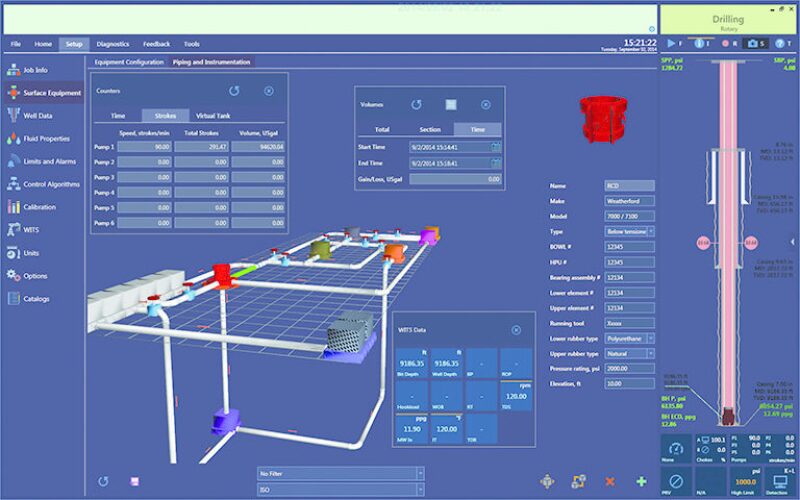Reset the Counters panel with refresh icon
Viewport: 800px width, 500px height.
coord(234,91)
